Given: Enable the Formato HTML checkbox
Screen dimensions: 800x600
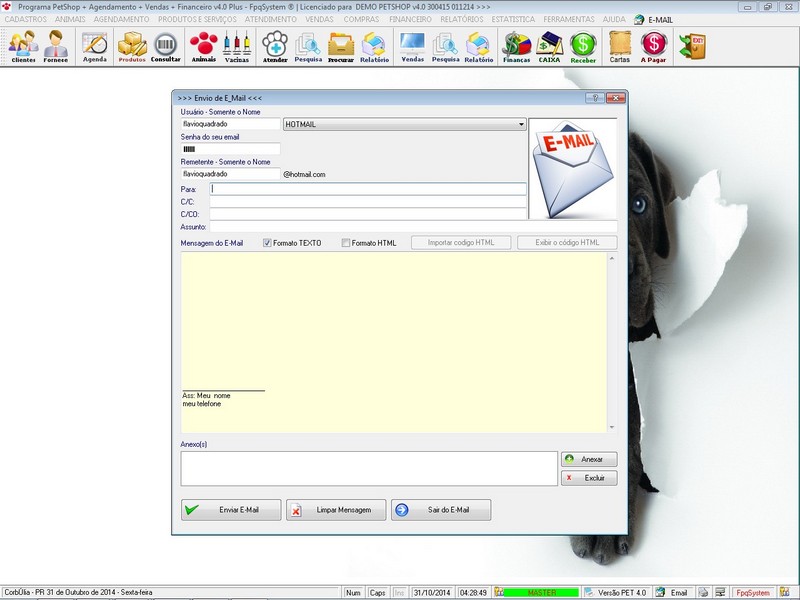Looking at the screenshot, I should 344,241.
